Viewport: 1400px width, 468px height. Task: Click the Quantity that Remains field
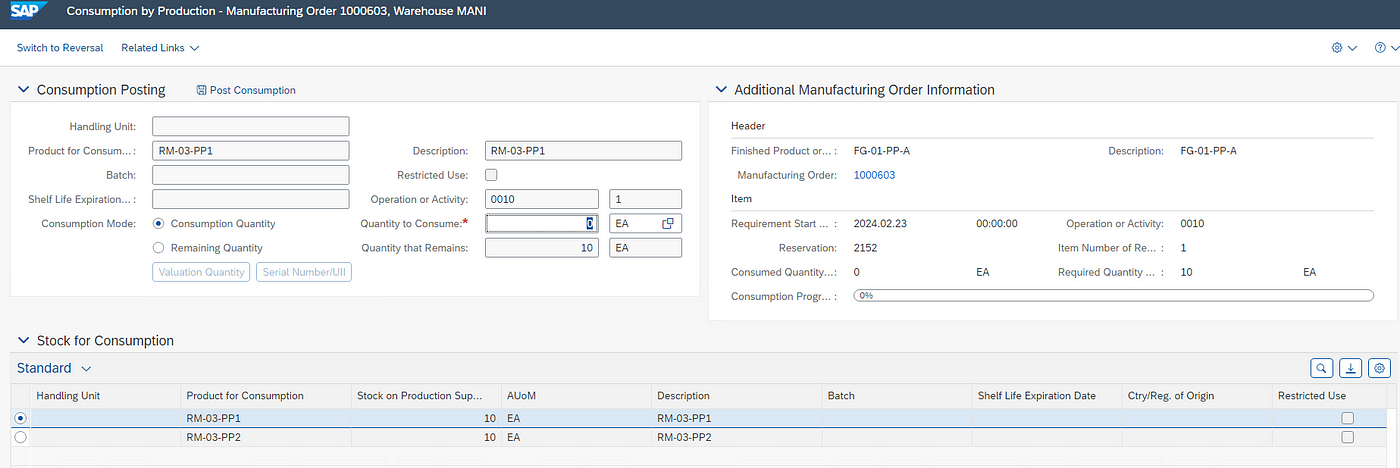pyautogui.click(x=542, y=248)
